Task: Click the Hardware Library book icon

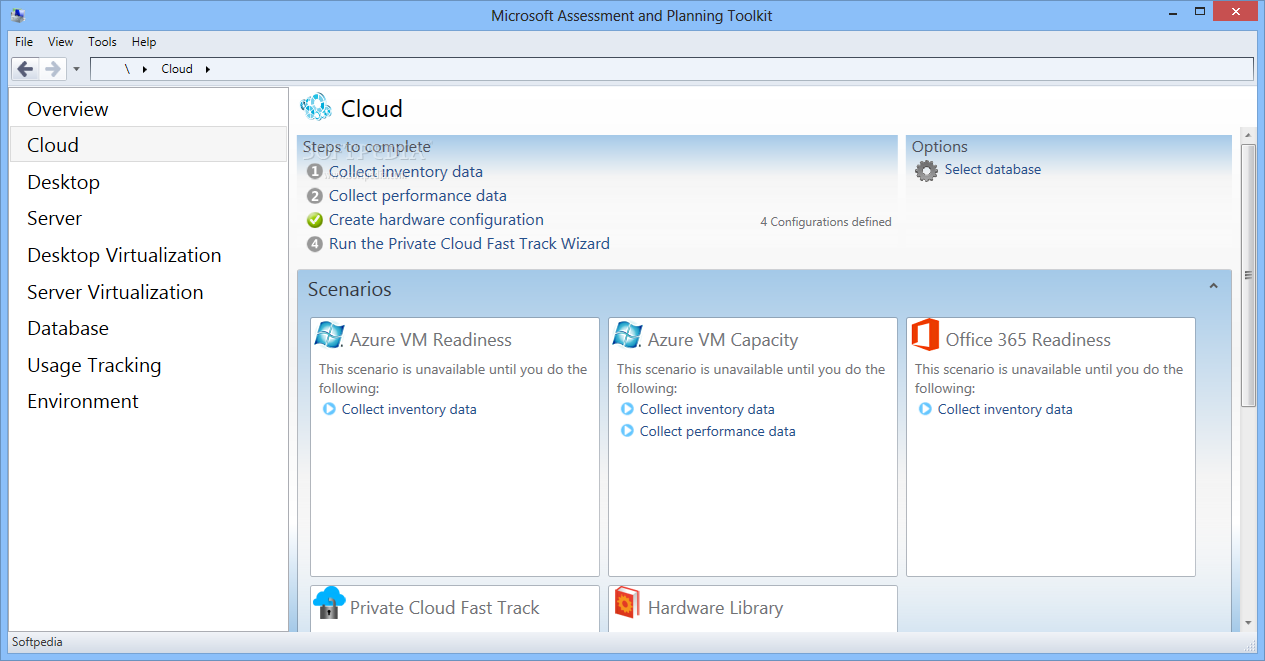Action: click(x=627, y=603)
